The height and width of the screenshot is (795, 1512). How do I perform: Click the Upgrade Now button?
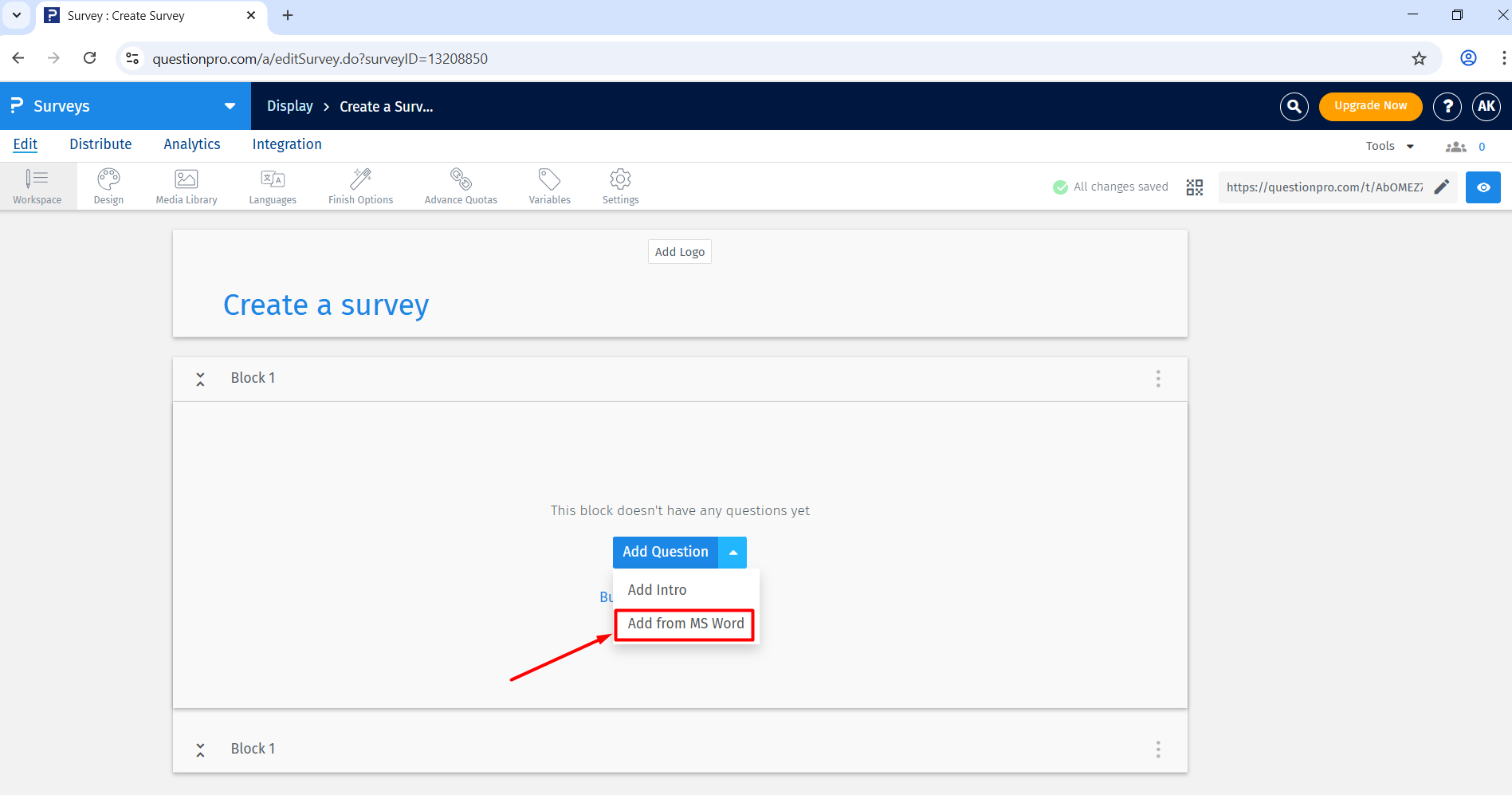(1370, 105)
